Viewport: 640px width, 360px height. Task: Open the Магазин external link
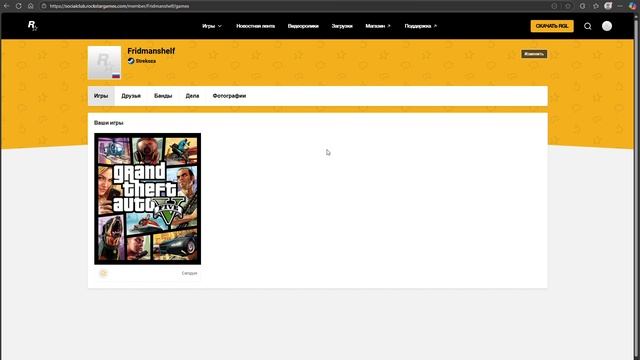(x=378, y=26)
